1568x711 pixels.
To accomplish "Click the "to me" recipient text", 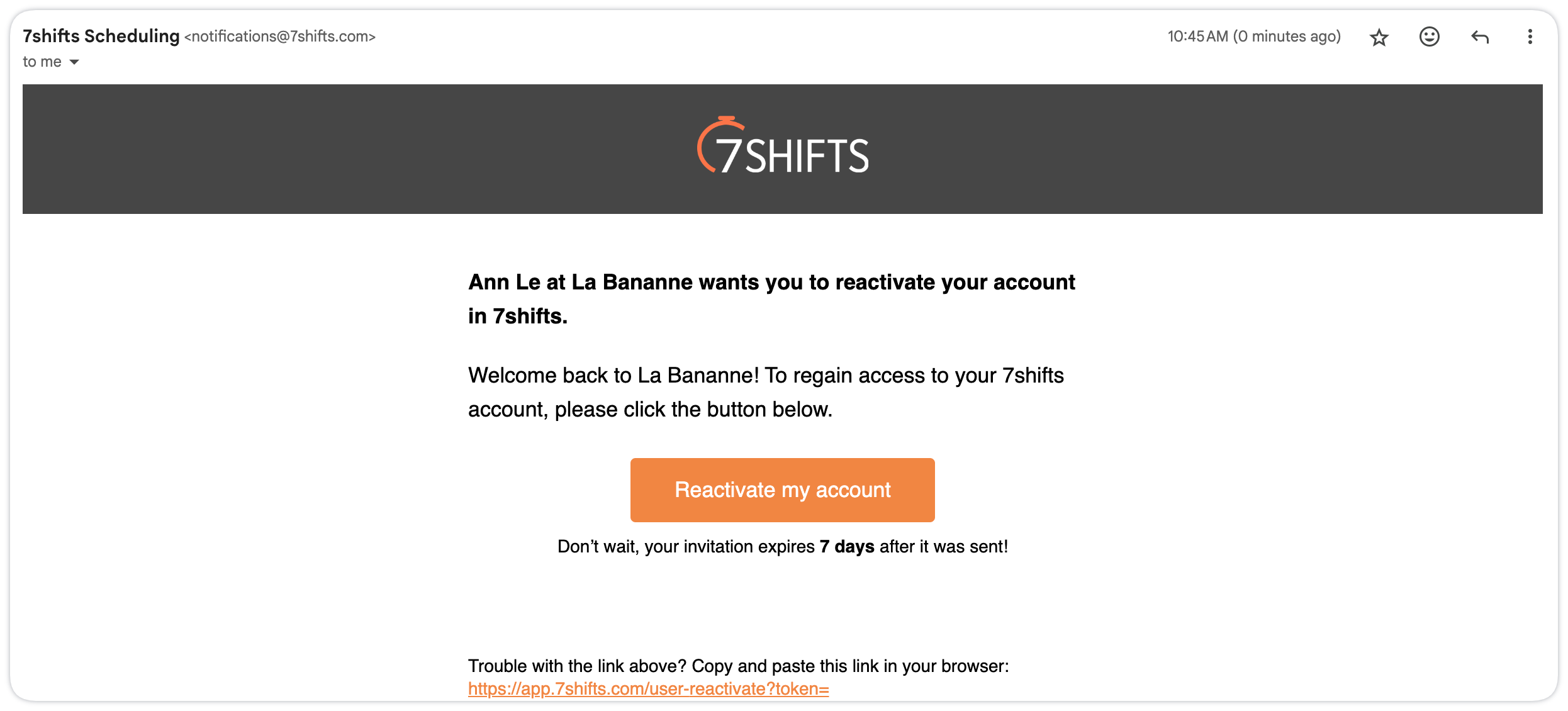I will coord(42,62).
